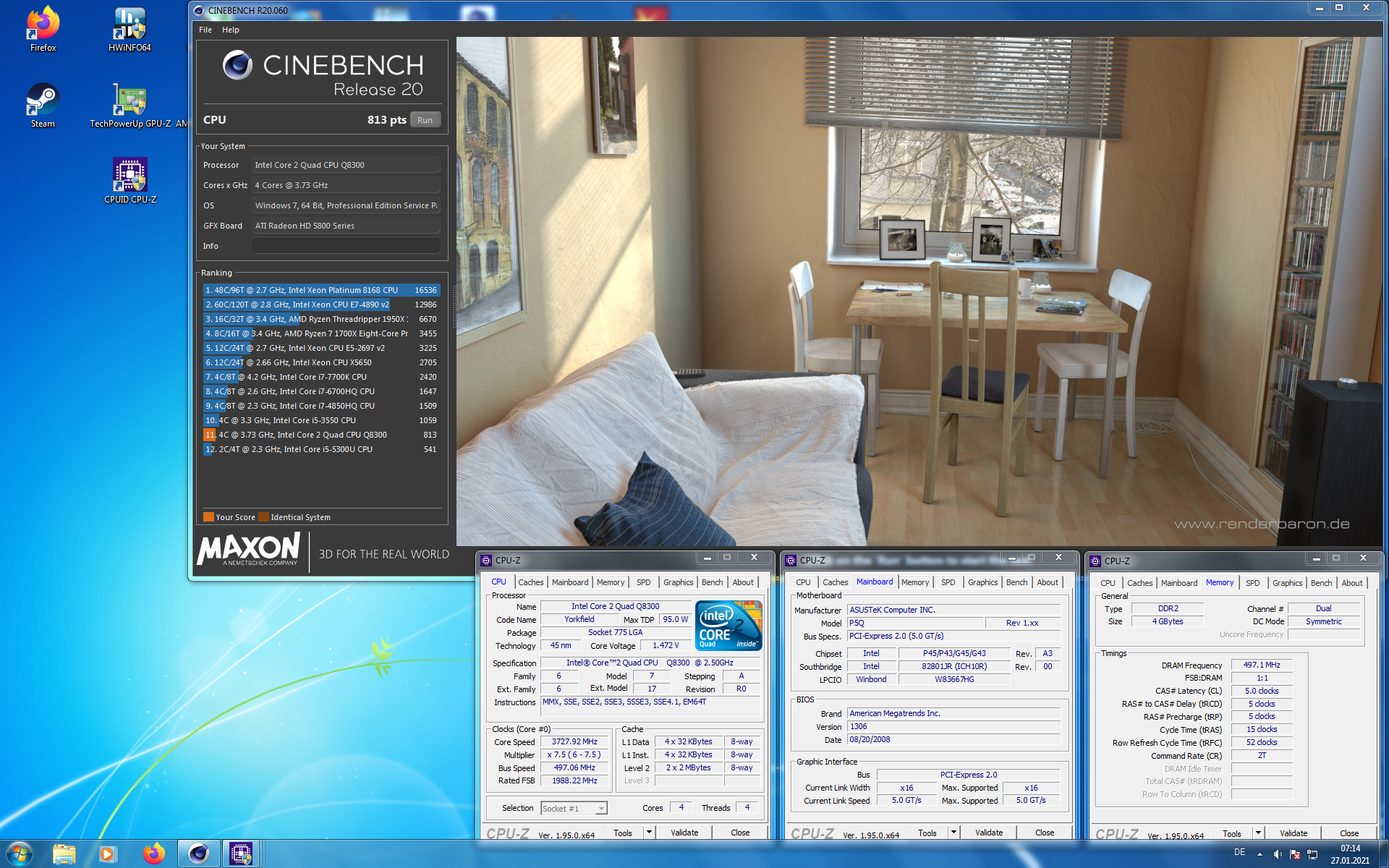Screen dimensions: 1389x868
Task: Open Graphics tab in the middle CPU-Z window
Action: (x=982, y=582)
